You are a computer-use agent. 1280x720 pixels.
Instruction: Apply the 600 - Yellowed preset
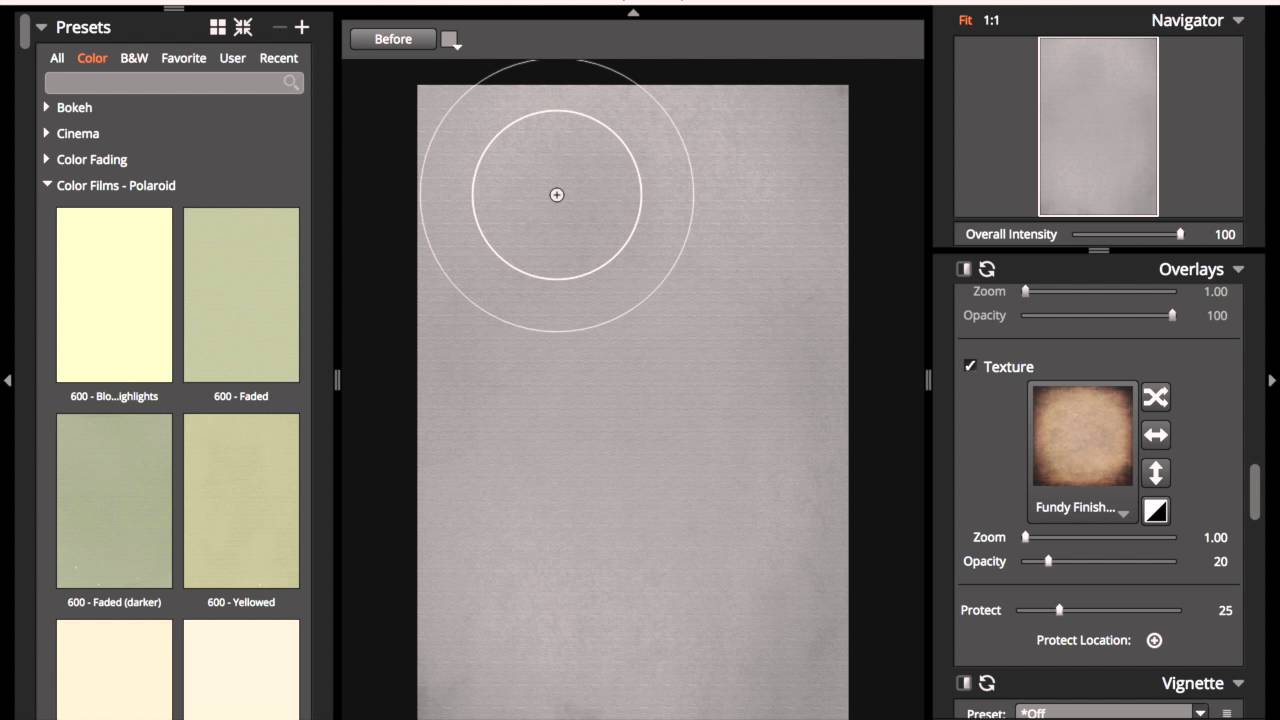point(241,501)
